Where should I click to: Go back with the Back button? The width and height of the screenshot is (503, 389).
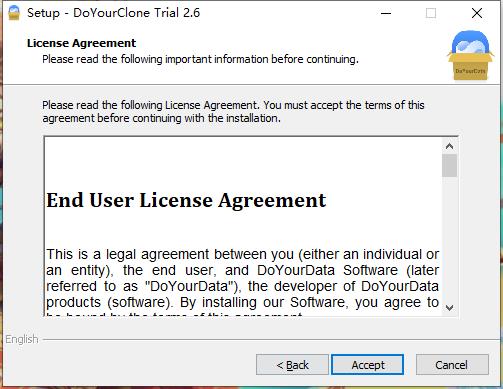tap(292, 365)
